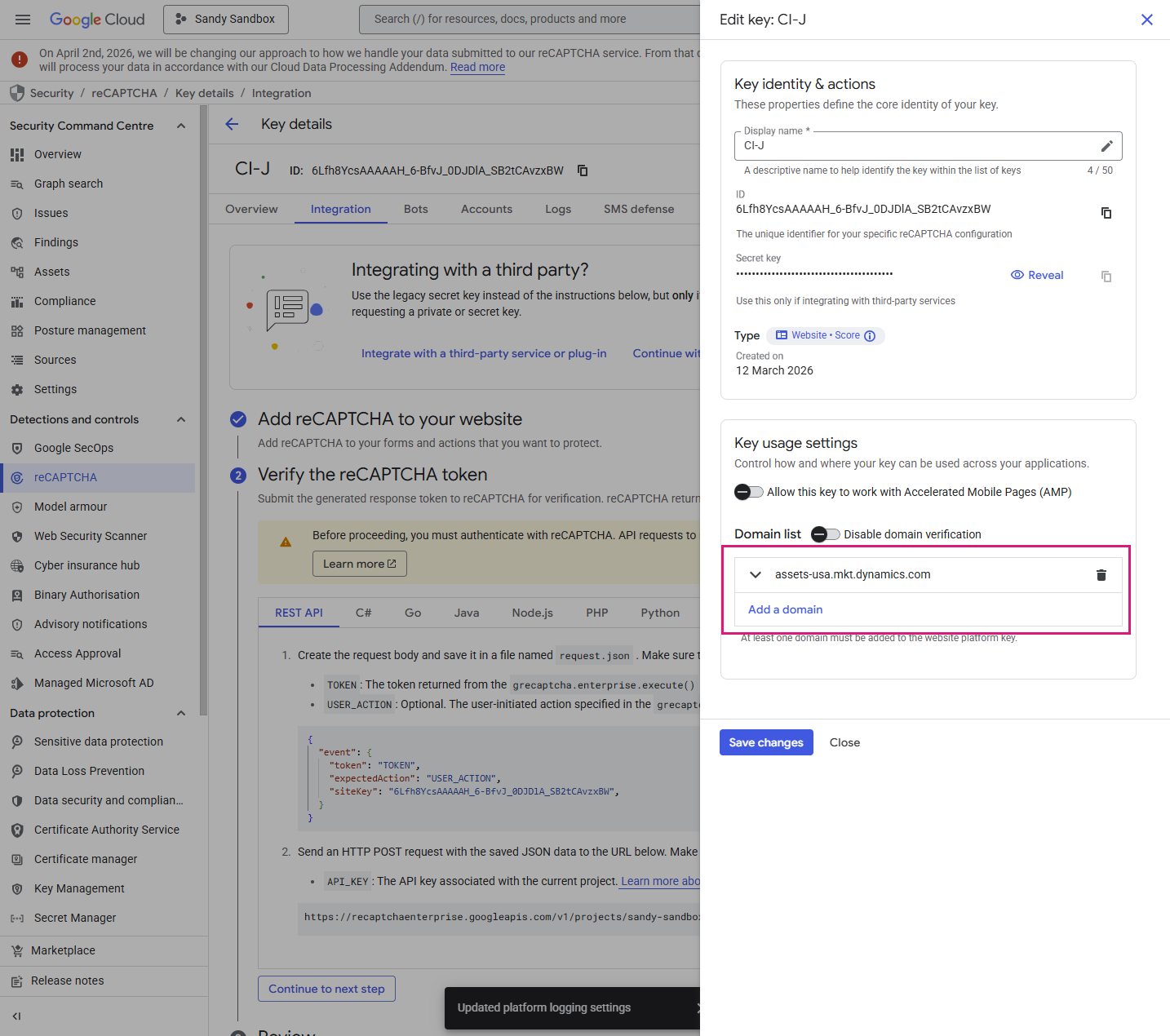This screenshot has height=1036, width=1170.
Task: Click Add a domain link
Action: 785,609
